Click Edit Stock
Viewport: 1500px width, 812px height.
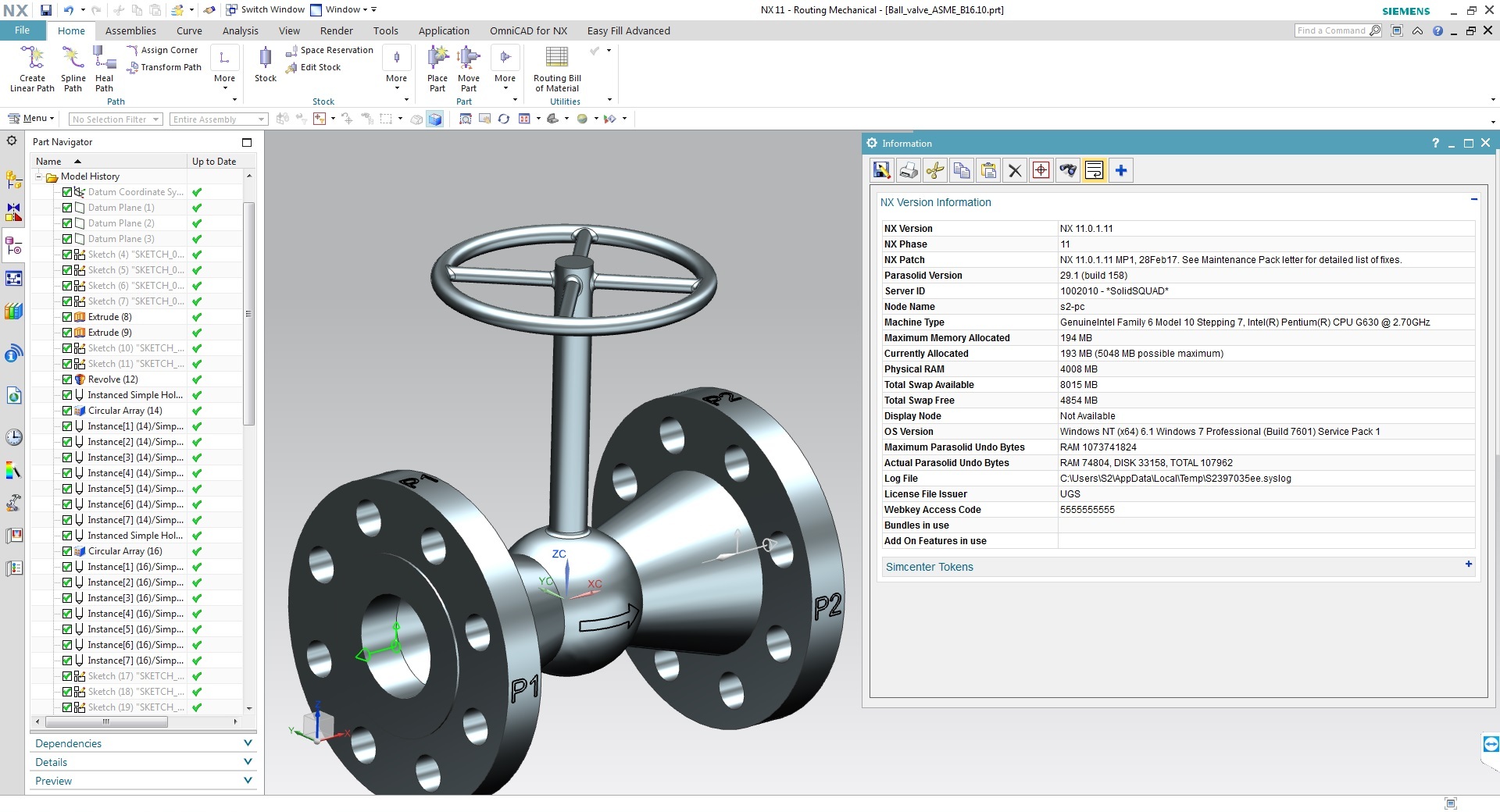tap(313, 67)
